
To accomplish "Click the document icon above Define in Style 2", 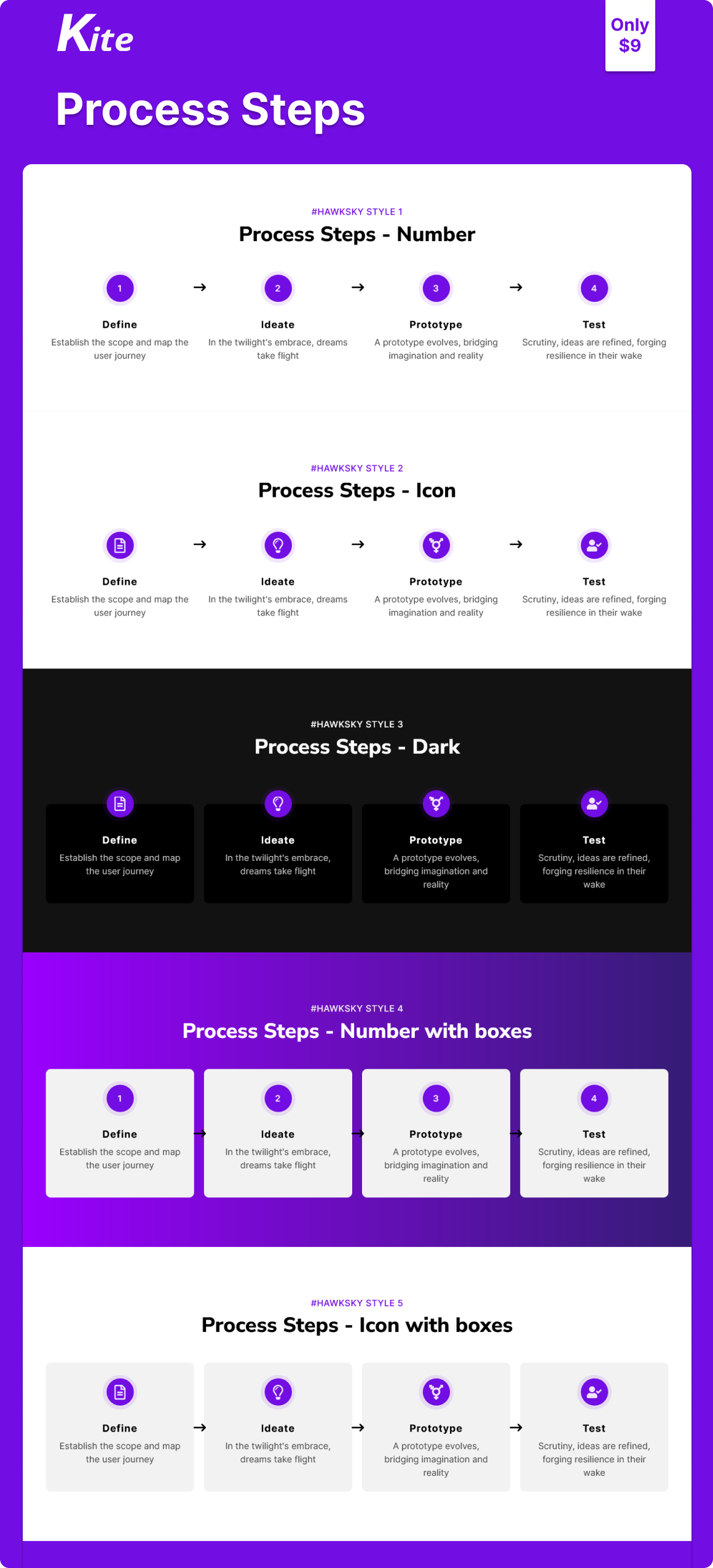I will pyautogui.click(x=120, y=545).
